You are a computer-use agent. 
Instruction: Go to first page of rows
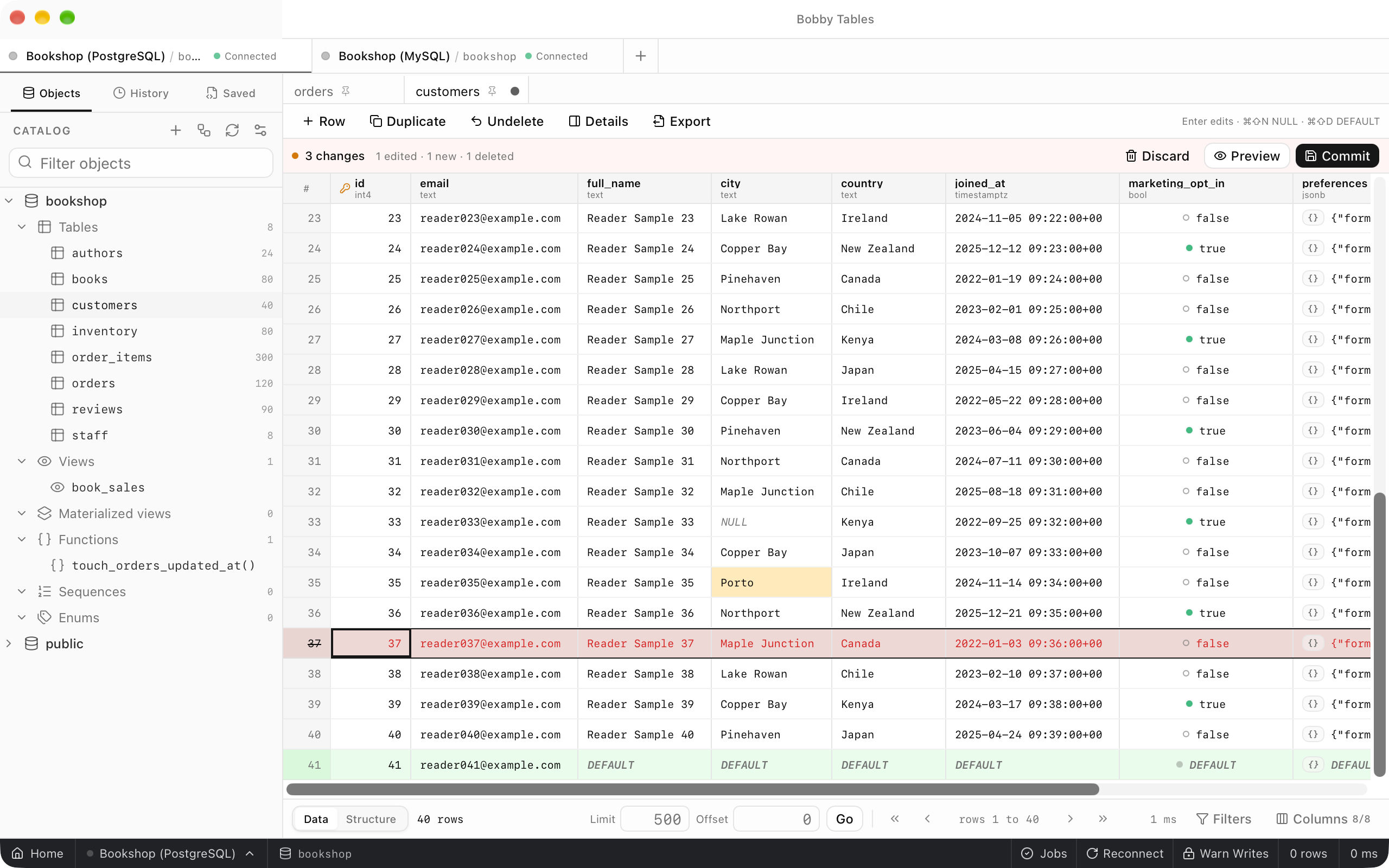point(895,819)
